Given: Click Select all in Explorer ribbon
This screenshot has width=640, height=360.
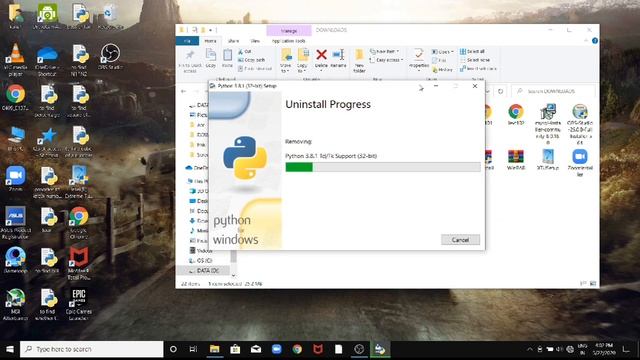Looking at the screenshot, I should click(472, 51).
